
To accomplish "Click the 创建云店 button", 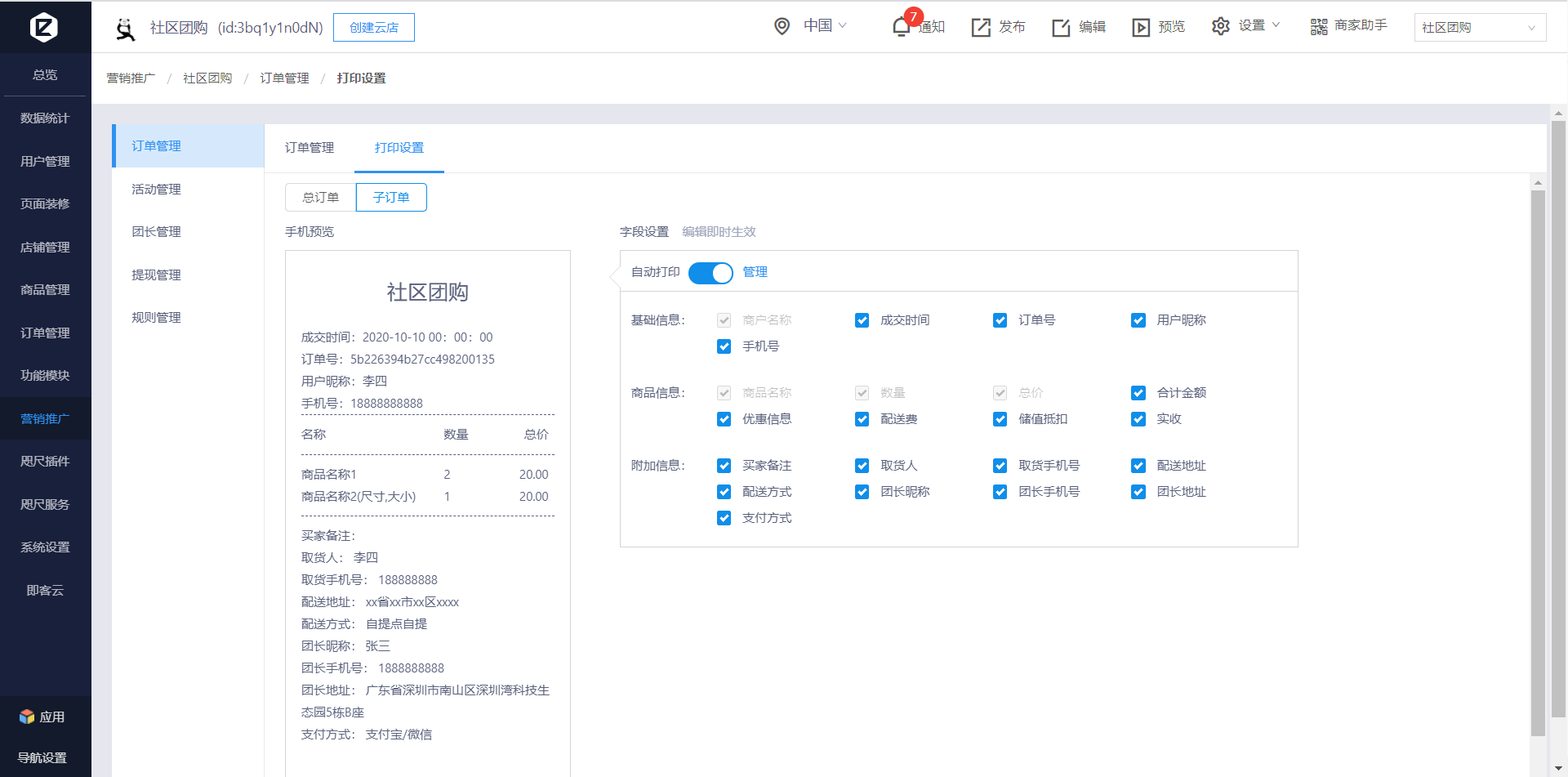I will pos(374,27).
